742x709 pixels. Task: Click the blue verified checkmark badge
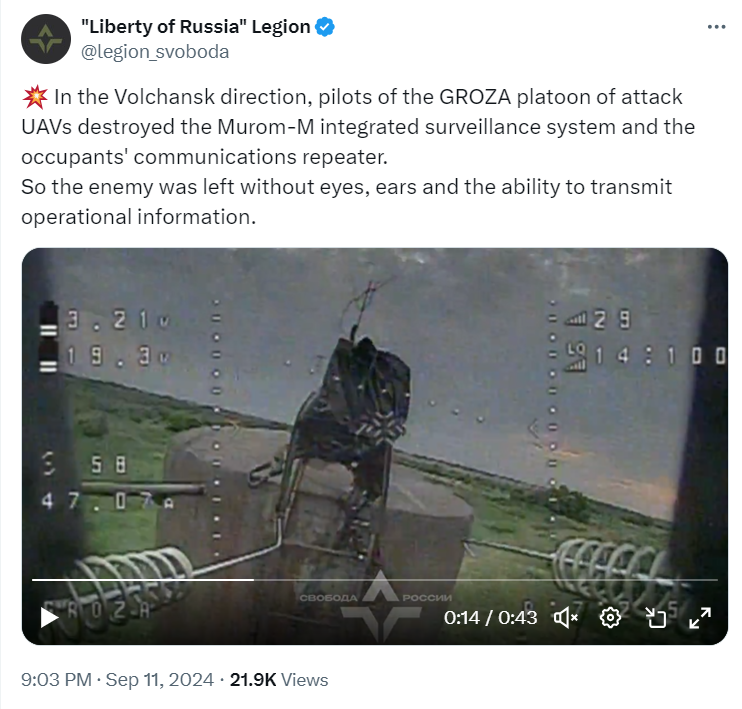(325, 27)
